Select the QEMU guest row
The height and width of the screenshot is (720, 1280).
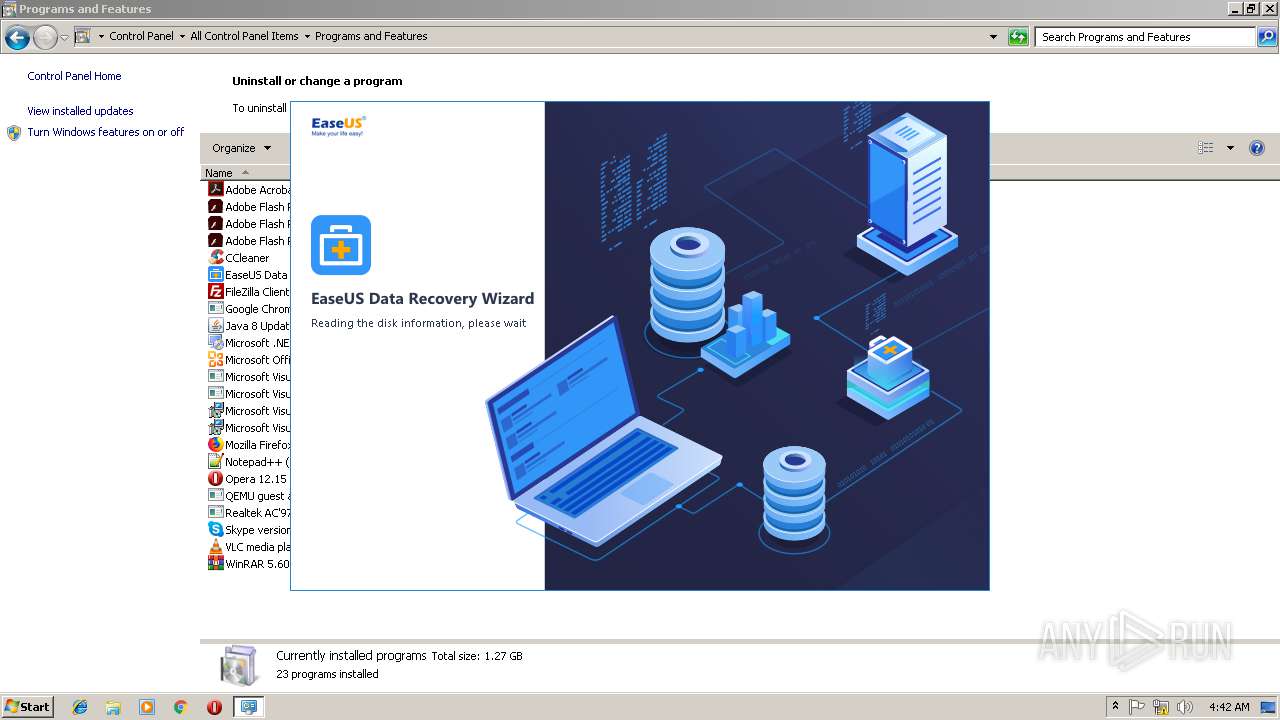point(248,496)
